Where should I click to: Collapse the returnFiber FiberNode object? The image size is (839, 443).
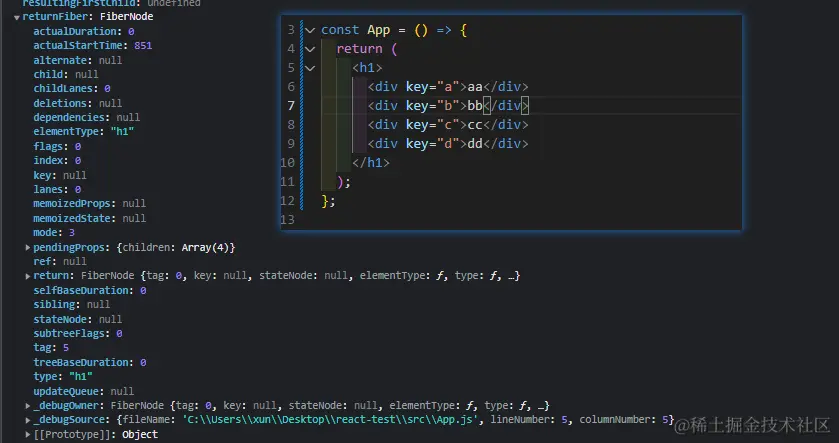pyautogui.click(x=17, y=17)
